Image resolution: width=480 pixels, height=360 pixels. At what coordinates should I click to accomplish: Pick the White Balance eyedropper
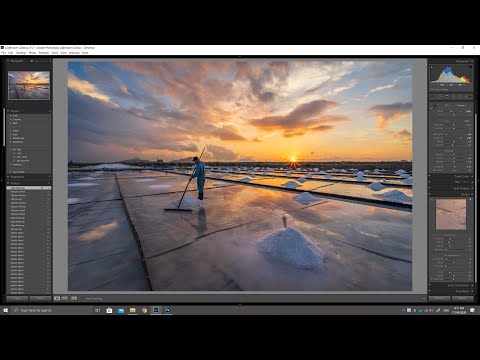[x=433, y=107]
